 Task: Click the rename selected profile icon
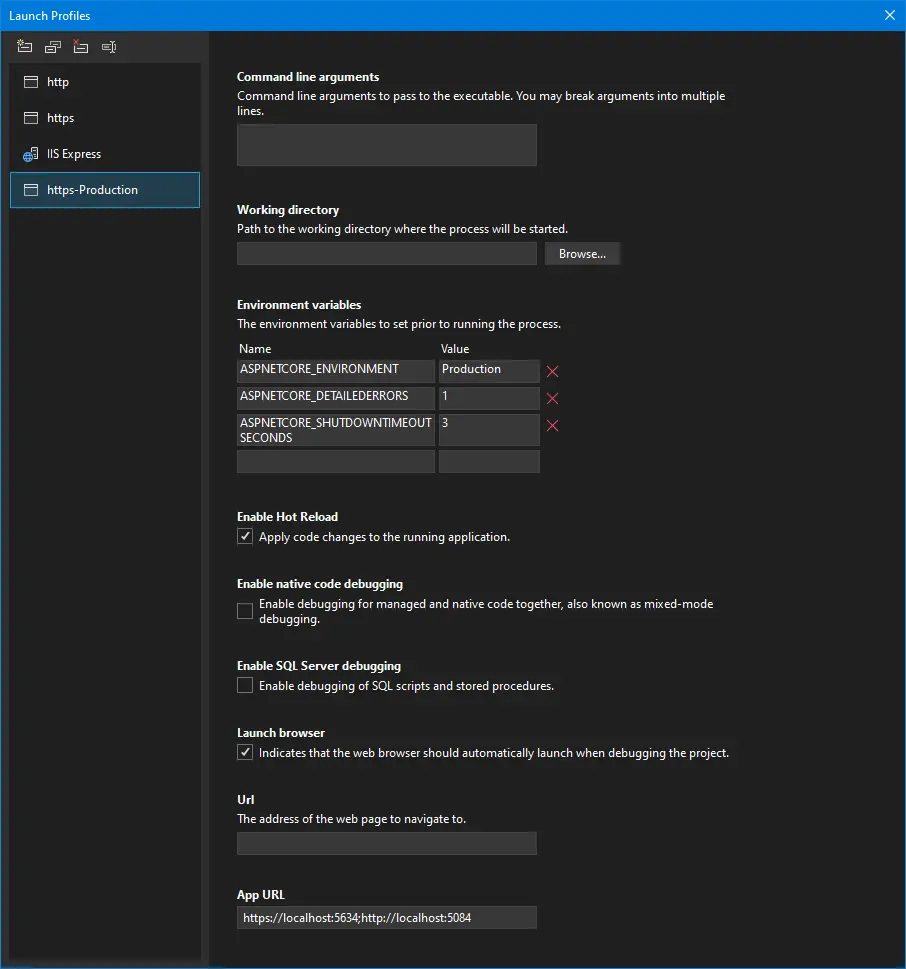click(x=109, y=47)
